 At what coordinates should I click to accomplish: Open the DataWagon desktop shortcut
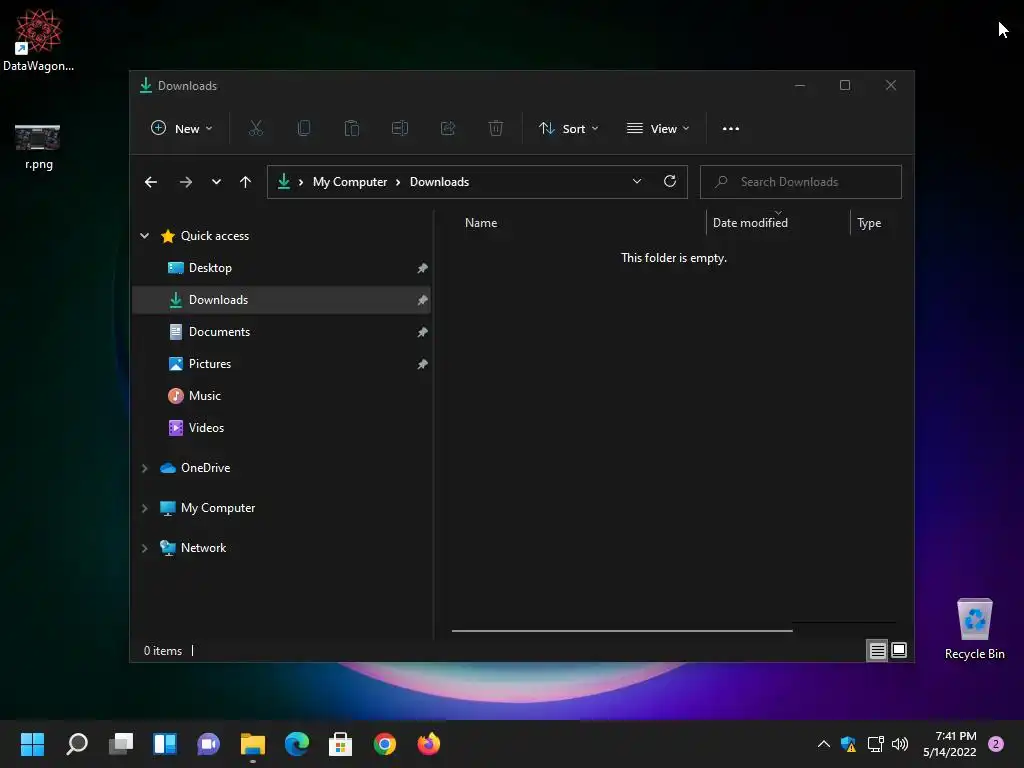click(39, 40)
